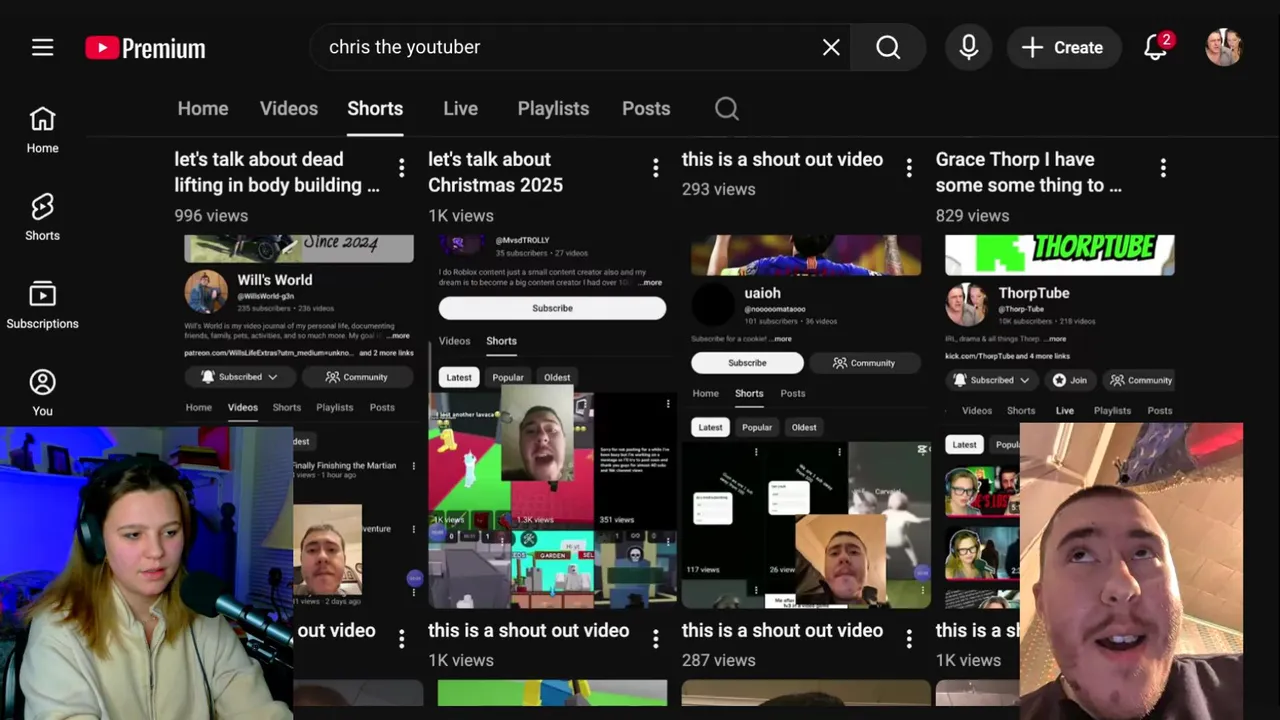Open shout out video with 287 views
Screen dimensions: 1280x720
coord(782,631)
